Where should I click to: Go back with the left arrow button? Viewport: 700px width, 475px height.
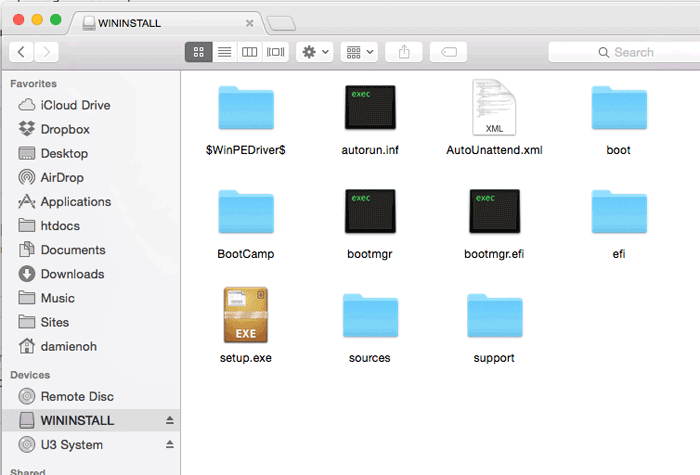point(21,52)
